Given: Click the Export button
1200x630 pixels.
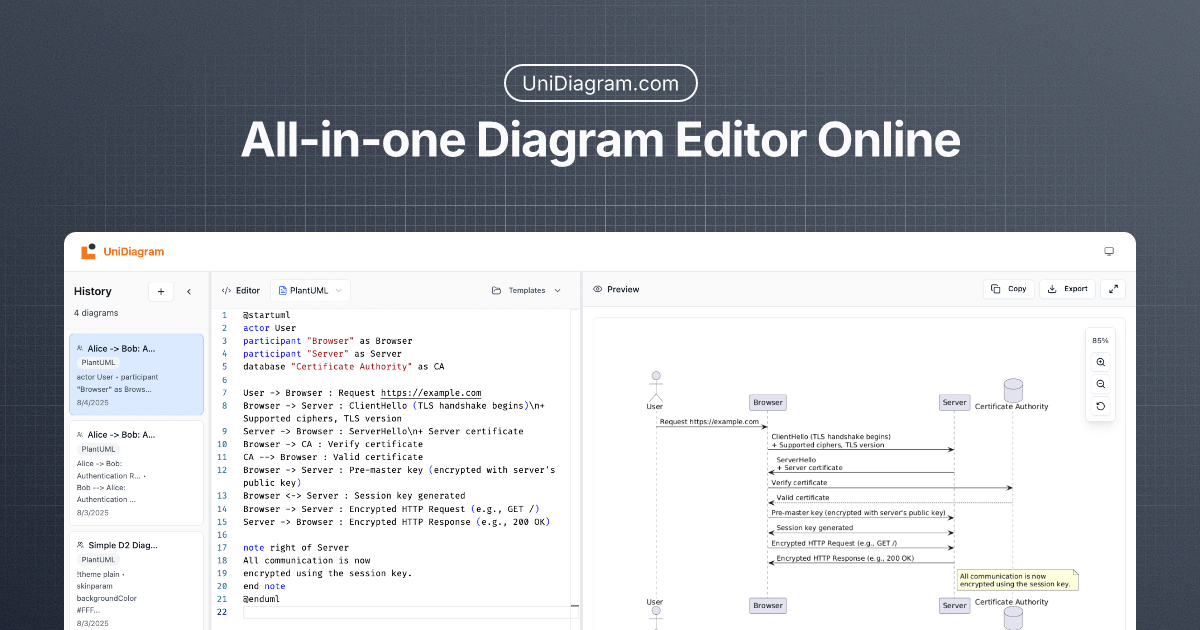Looking at the screenshot, I should (x=1067, y=288).
